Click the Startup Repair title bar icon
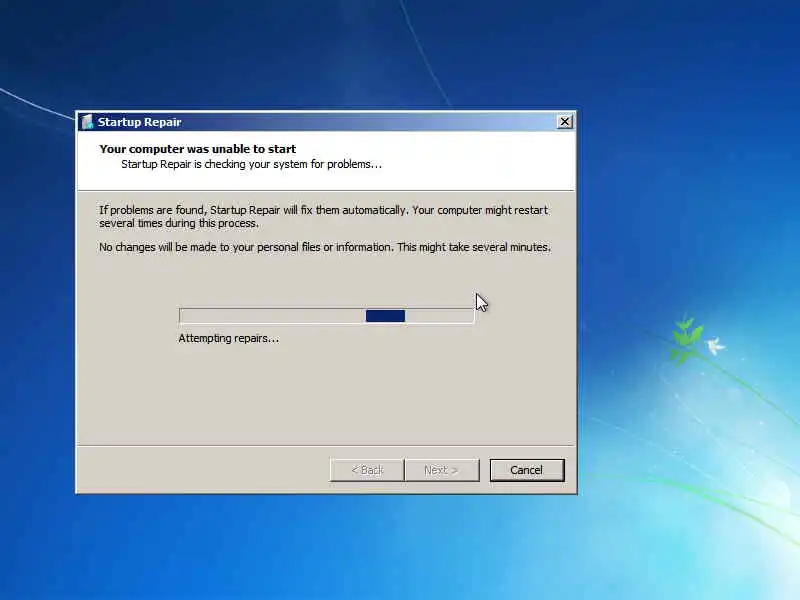800x600 pixels. (87, 121)
